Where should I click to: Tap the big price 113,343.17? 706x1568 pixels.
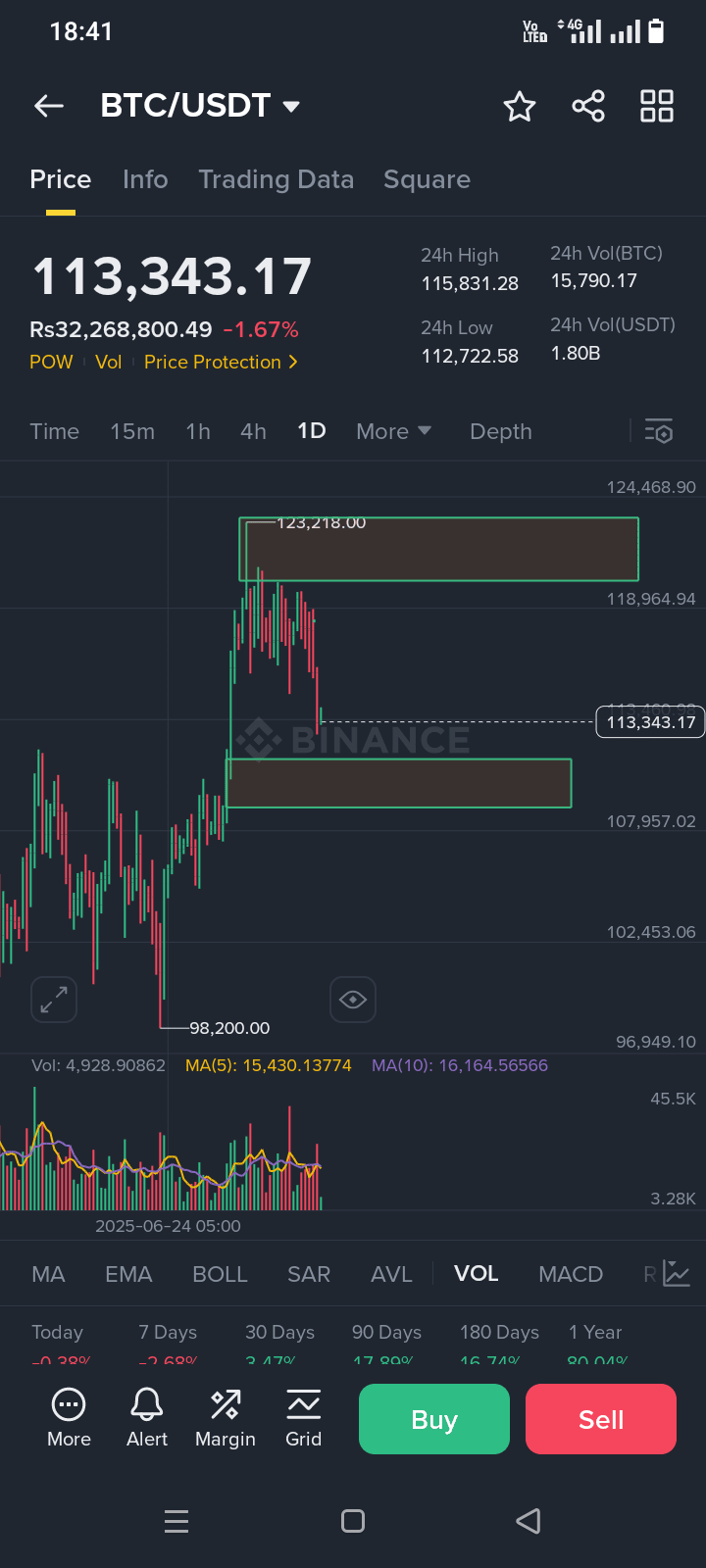[172, 276]
